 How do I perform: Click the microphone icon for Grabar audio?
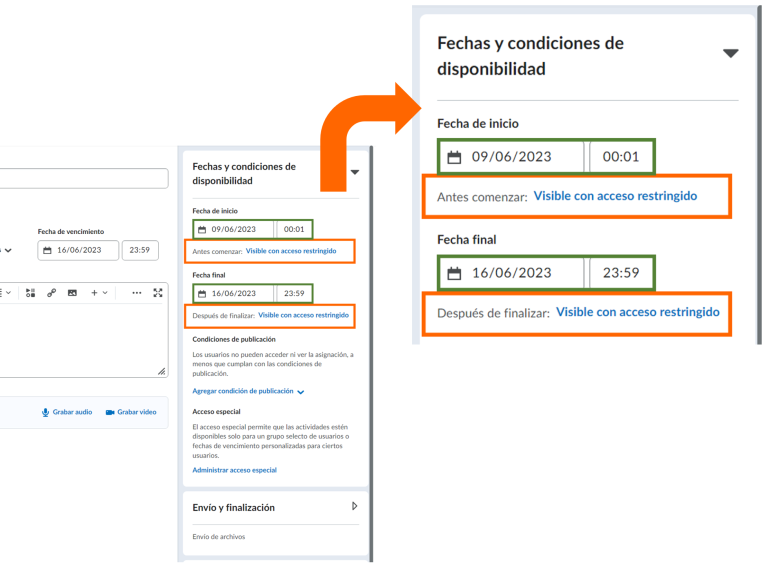pyautogui.click(x=46, y=412)
